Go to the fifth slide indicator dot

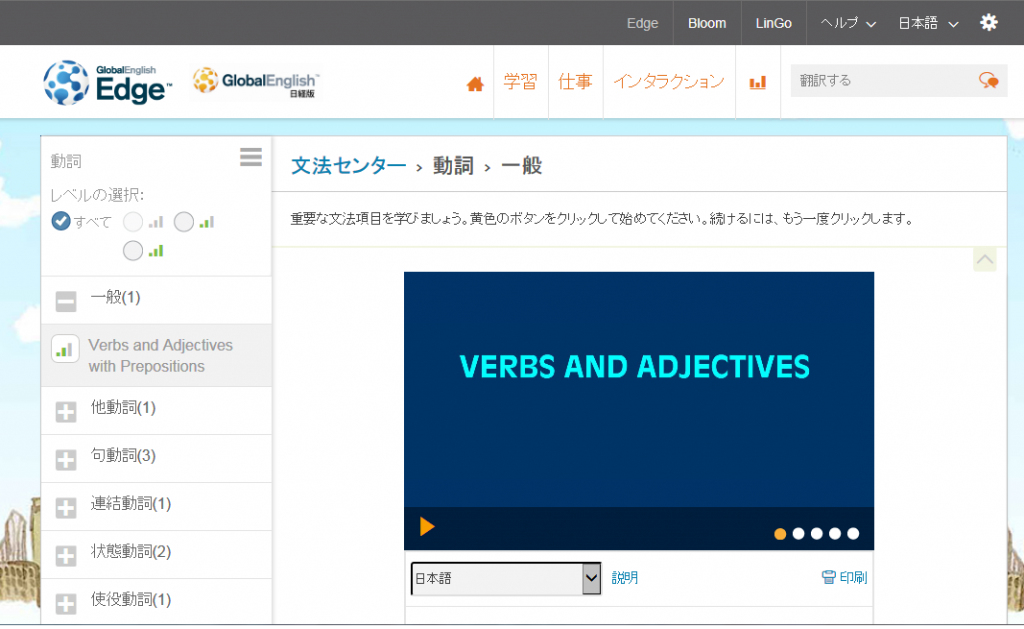[853, 534]
